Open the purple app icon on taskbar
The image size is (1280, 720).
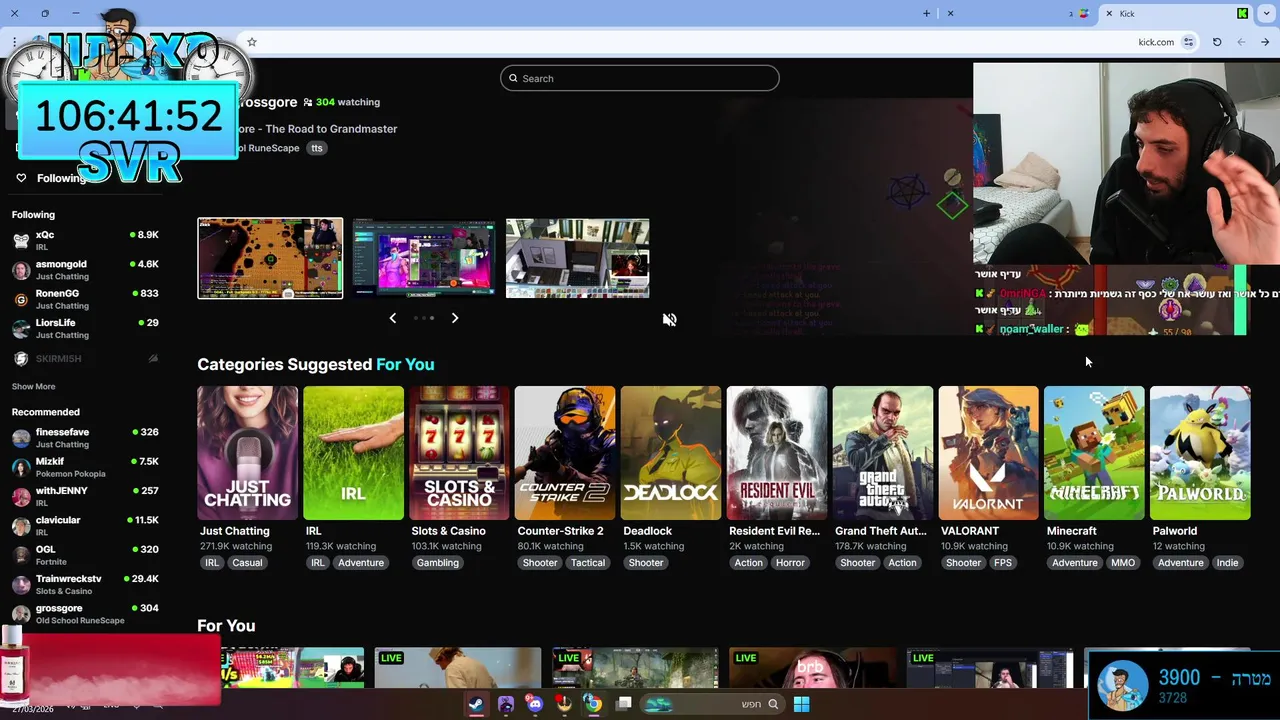(506, 704)
